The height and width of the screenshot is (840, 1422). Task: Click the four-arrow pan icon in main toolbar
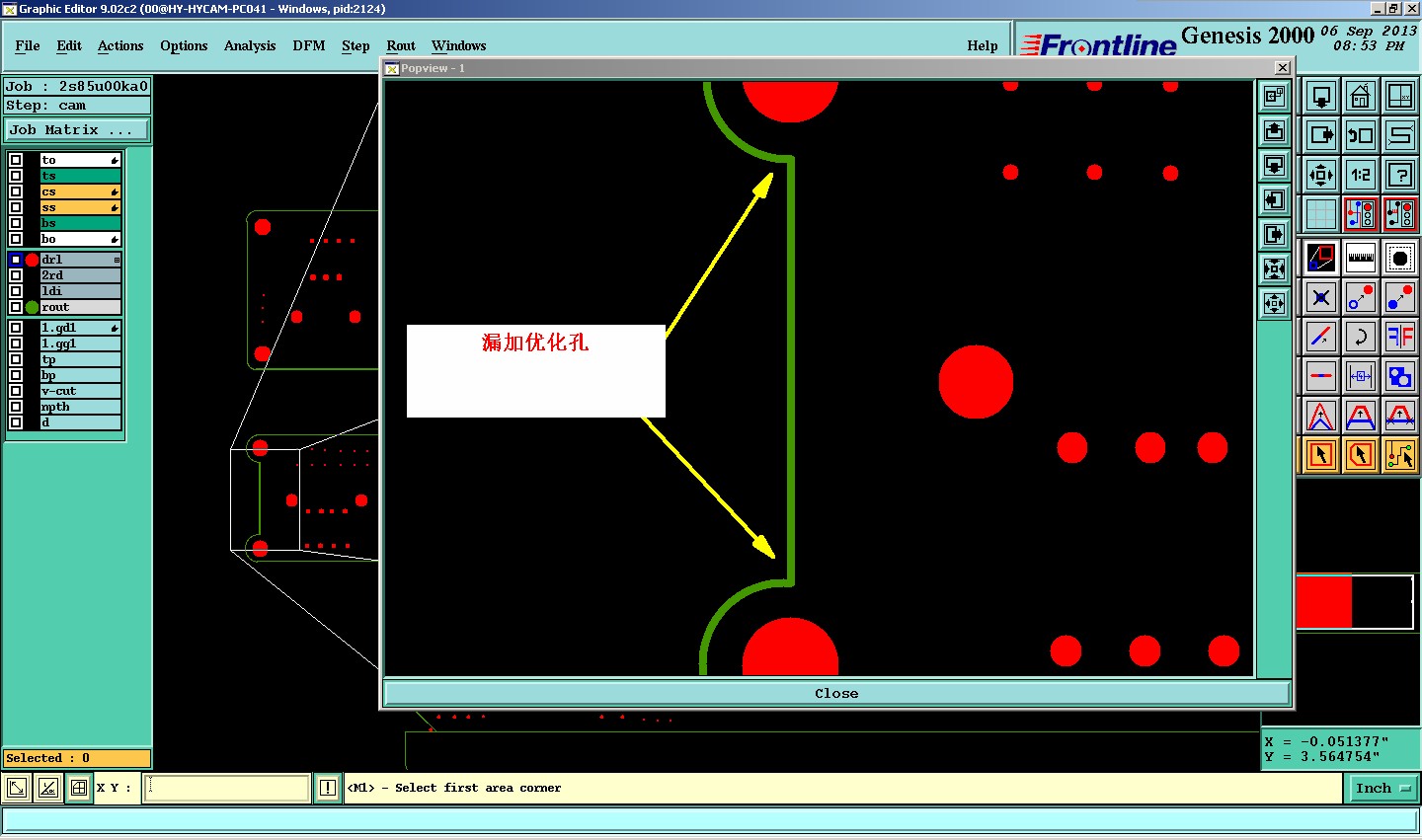1321,175
